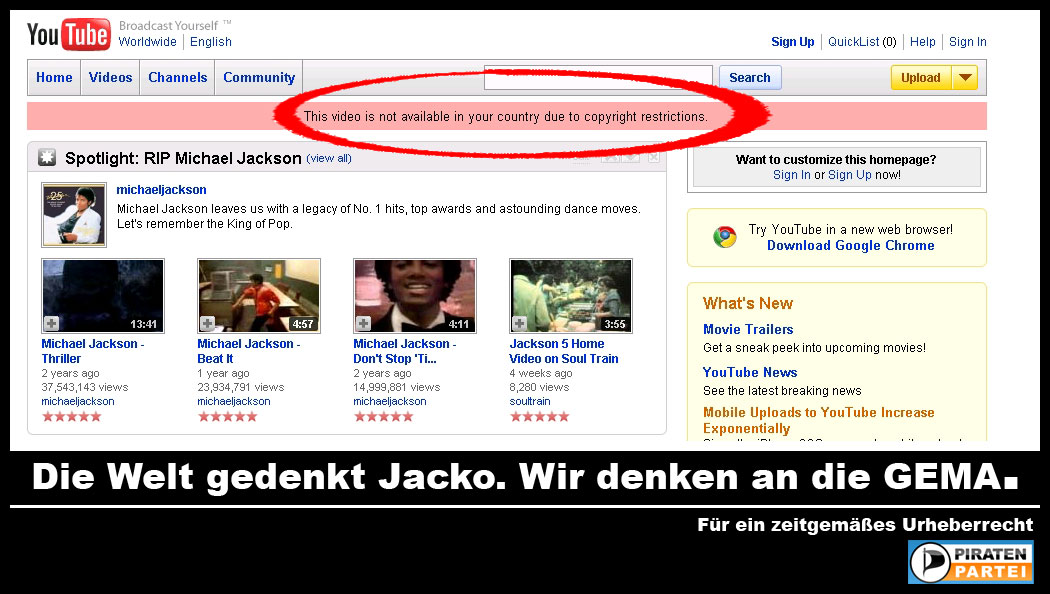Click the star rating under Thriller

[72, 417]
